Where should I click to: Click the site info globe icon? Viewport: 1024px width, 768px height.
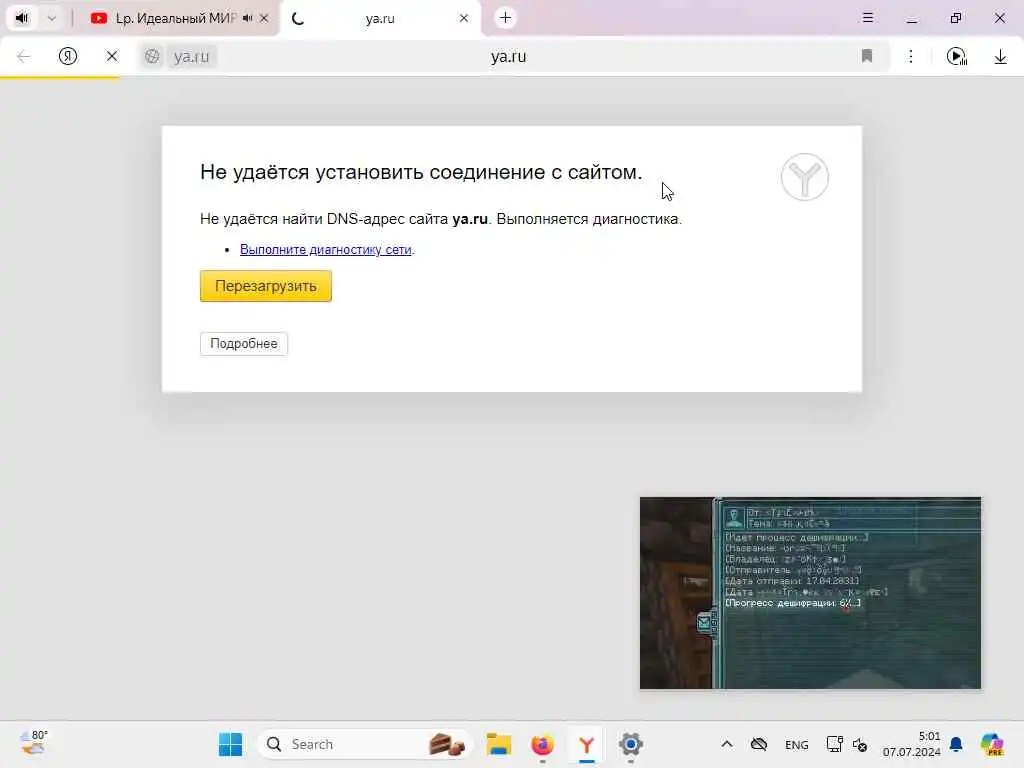[152, 56]
